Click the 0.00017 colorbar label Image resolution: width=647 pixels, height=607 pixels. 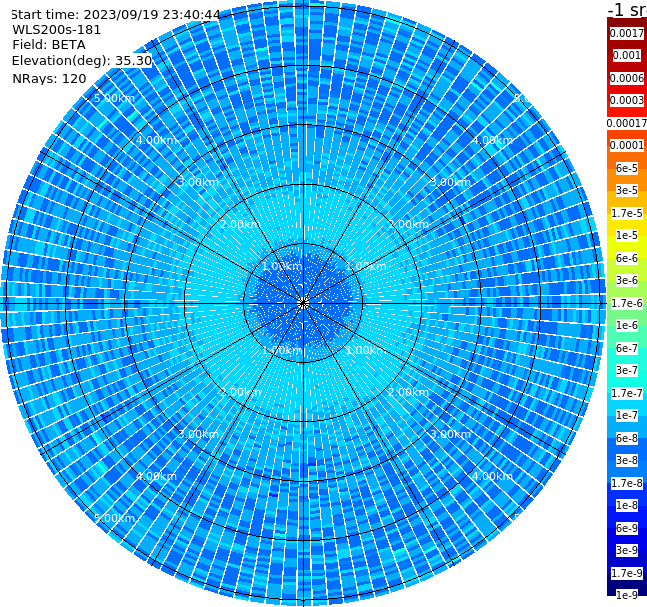[627, 123]
